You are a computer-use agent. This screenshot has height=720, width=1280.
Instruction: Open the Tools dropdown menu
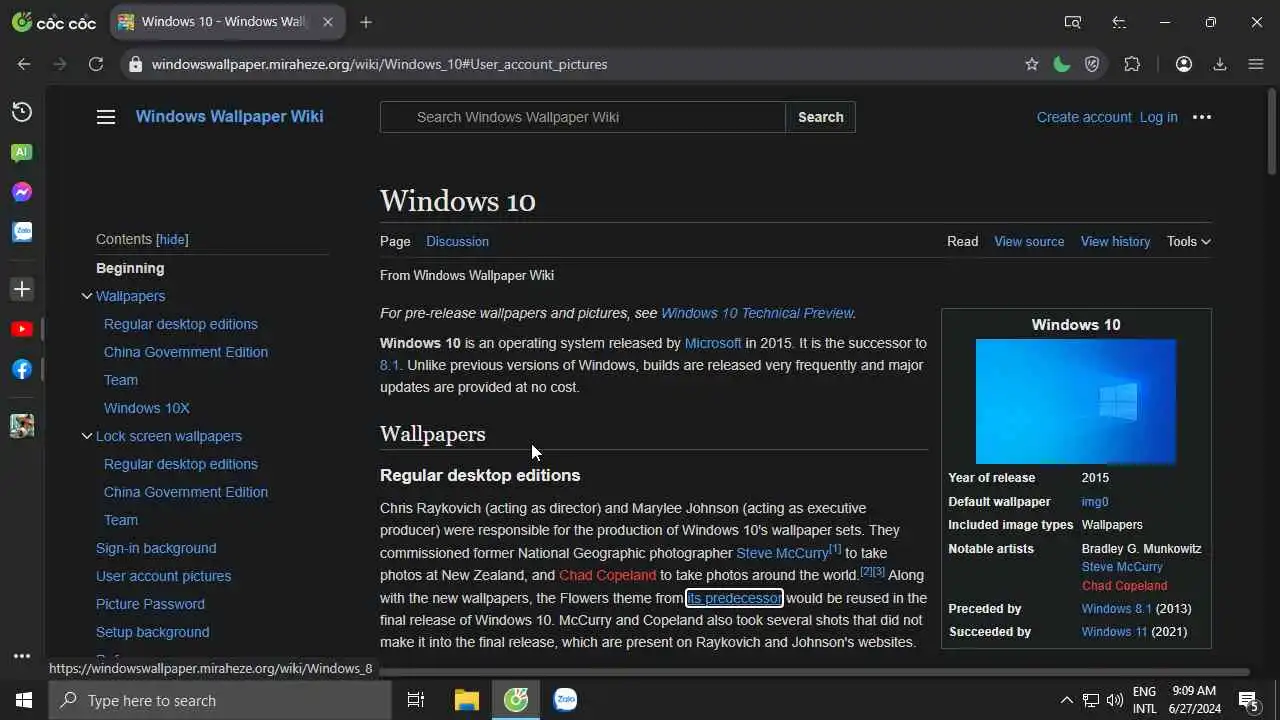pos(1189,241)
